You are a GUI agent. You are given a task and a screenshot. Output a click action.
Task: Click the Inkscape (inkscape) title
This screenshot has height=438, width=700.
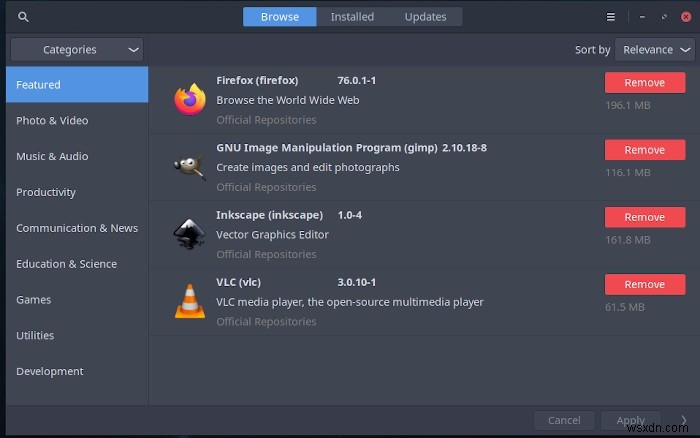click(x=269, y=215)
